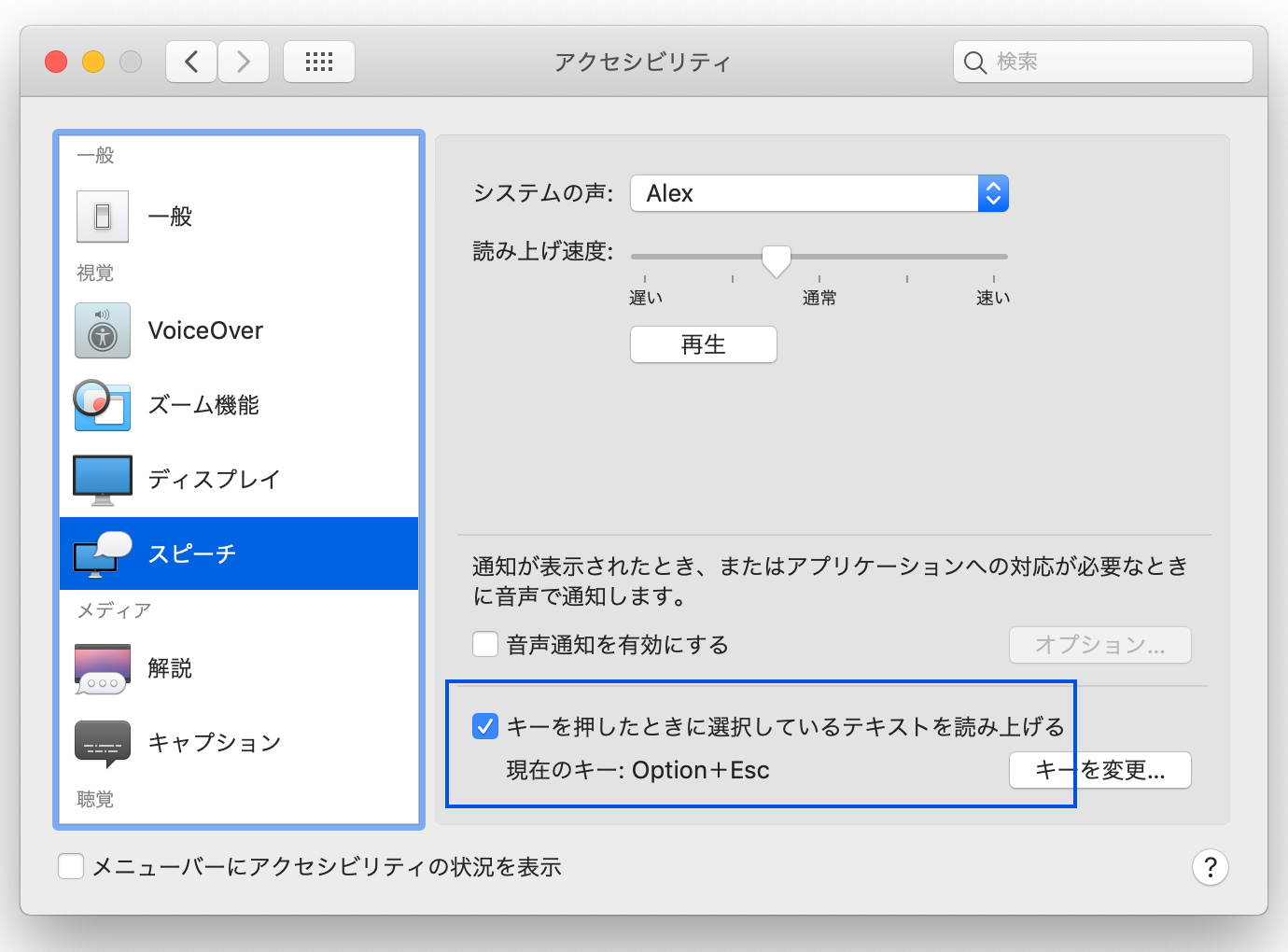Click the メディア section header text
Viewport: 1288px width, 952px height.
point(114,610)
